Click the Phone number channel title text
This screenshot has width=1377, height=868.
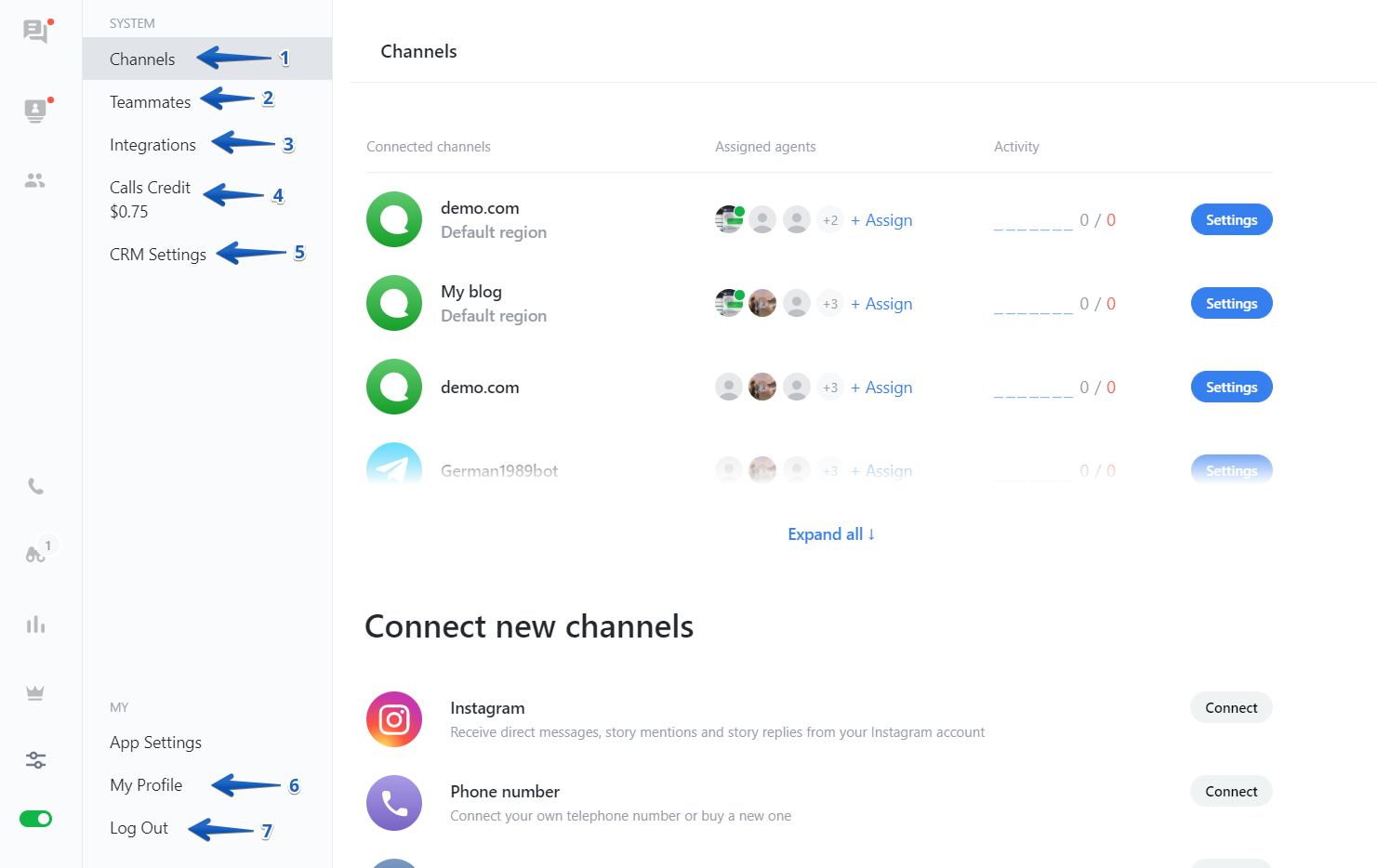505,792
